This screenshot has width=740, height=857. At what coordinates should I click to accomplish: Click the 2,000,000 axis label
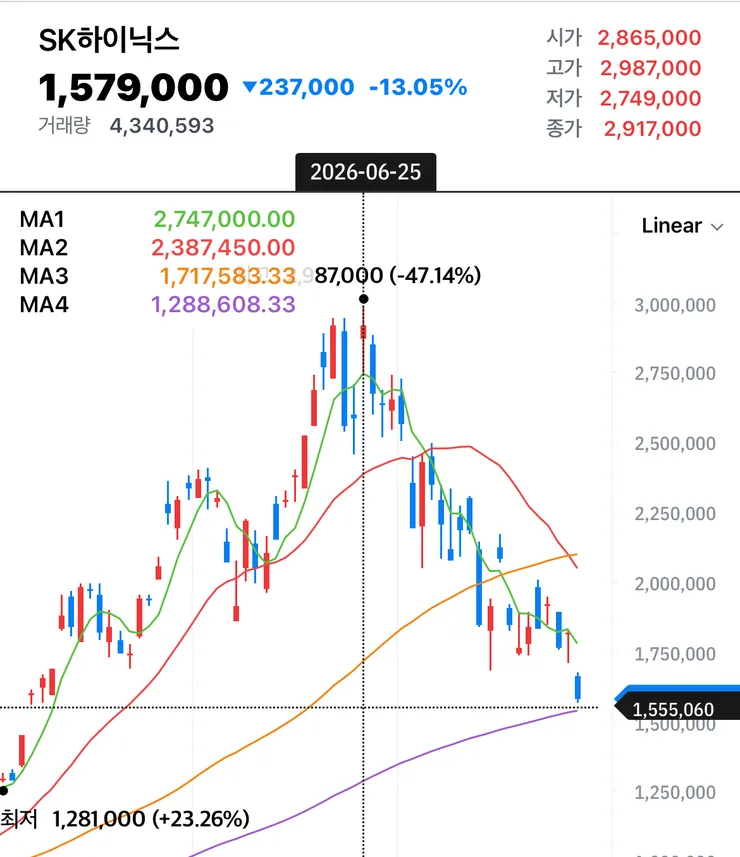pos(675,584)
